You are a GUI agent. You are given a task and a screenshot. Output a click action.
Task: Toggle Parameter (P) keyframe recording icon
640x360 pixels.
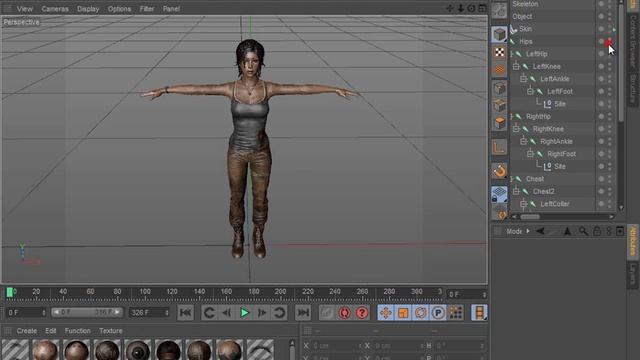pos(438,313)
